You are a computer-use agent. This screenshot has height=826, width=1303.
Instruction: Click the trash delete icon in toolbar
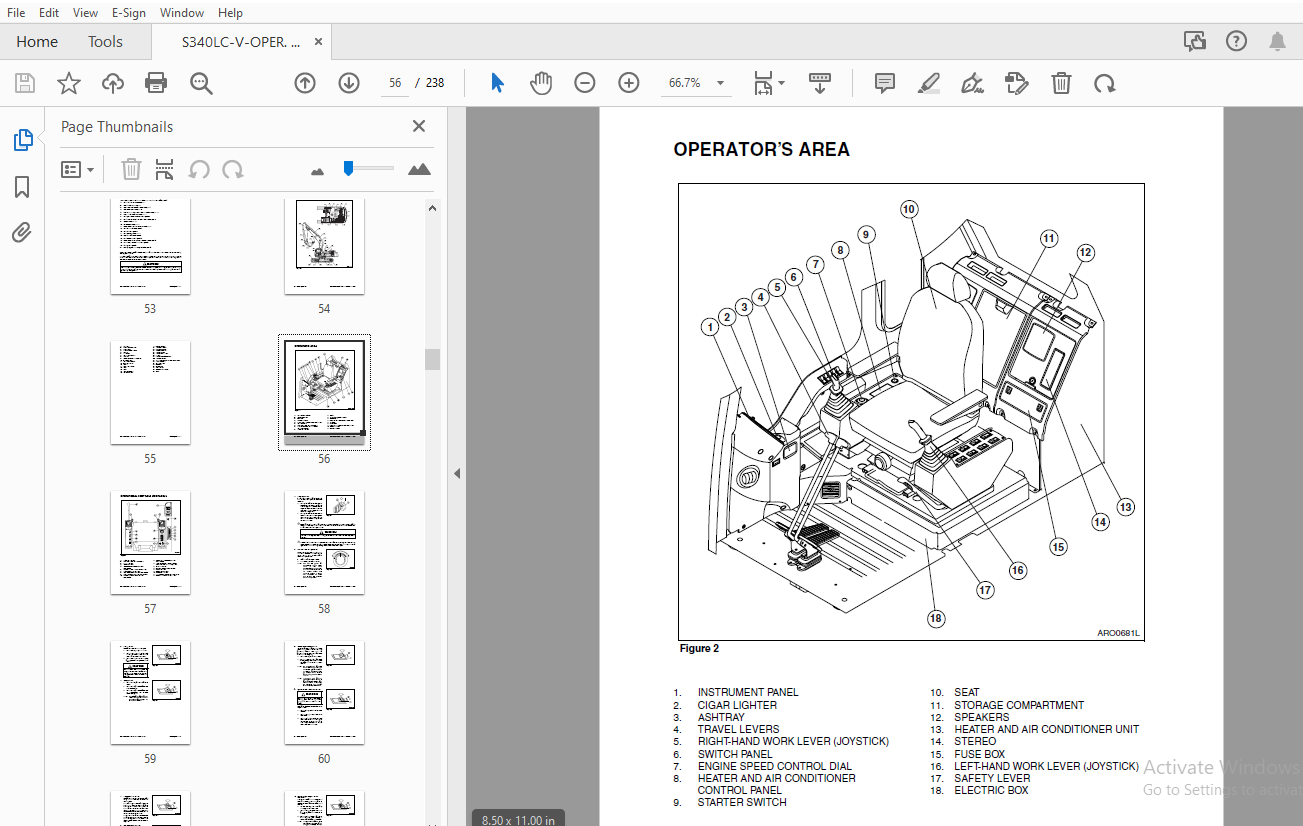(1061, 83)
